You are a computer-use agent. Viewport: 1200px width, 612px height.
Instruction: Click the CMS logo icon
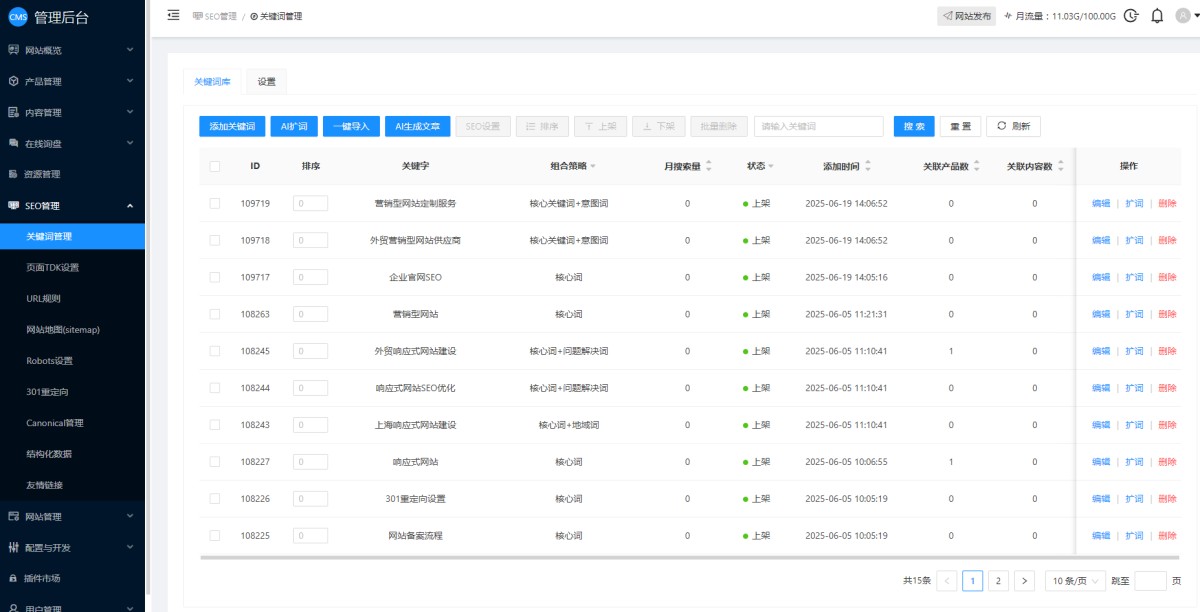17,16
